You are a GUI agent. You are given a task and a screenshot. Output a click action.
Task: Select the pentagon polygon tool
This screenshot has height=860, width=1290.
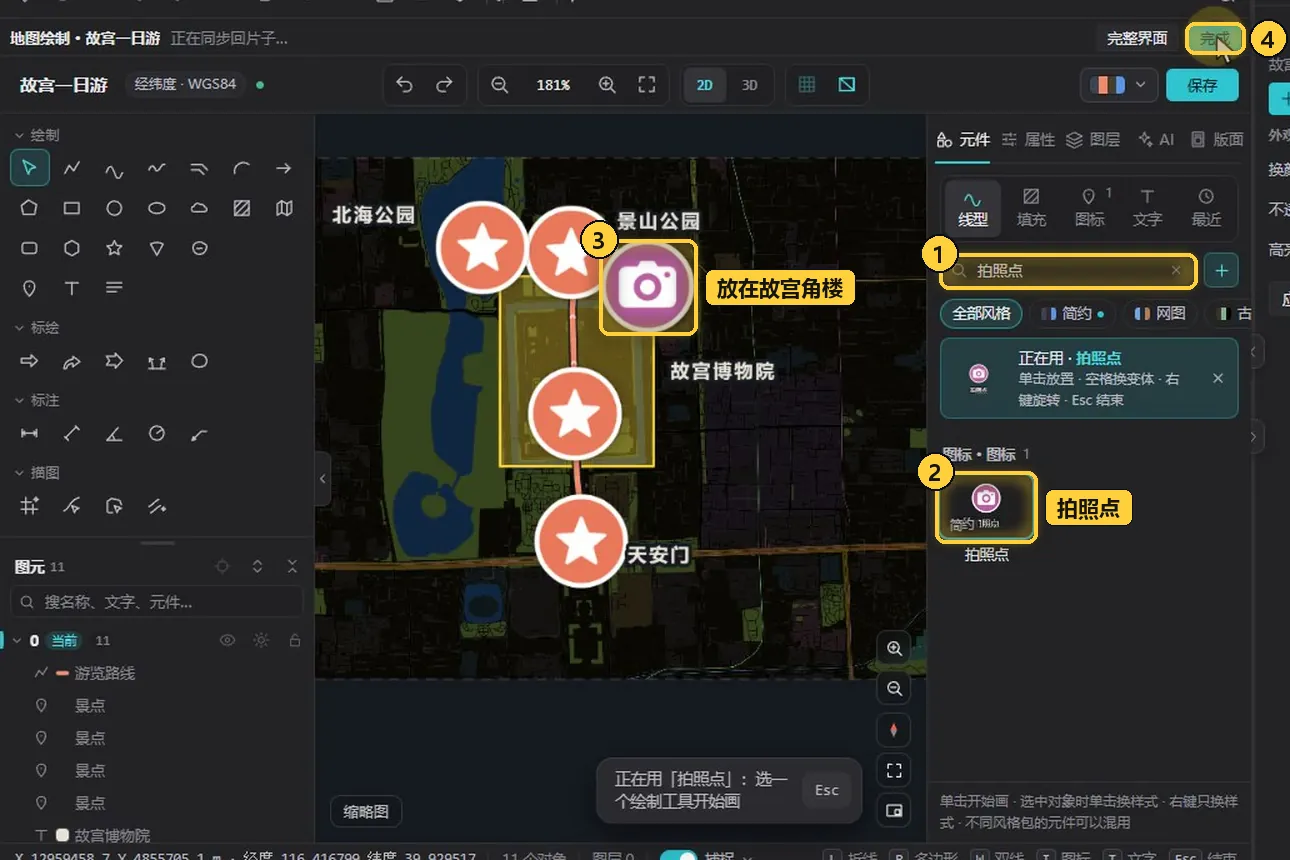[x=30, y=209]
